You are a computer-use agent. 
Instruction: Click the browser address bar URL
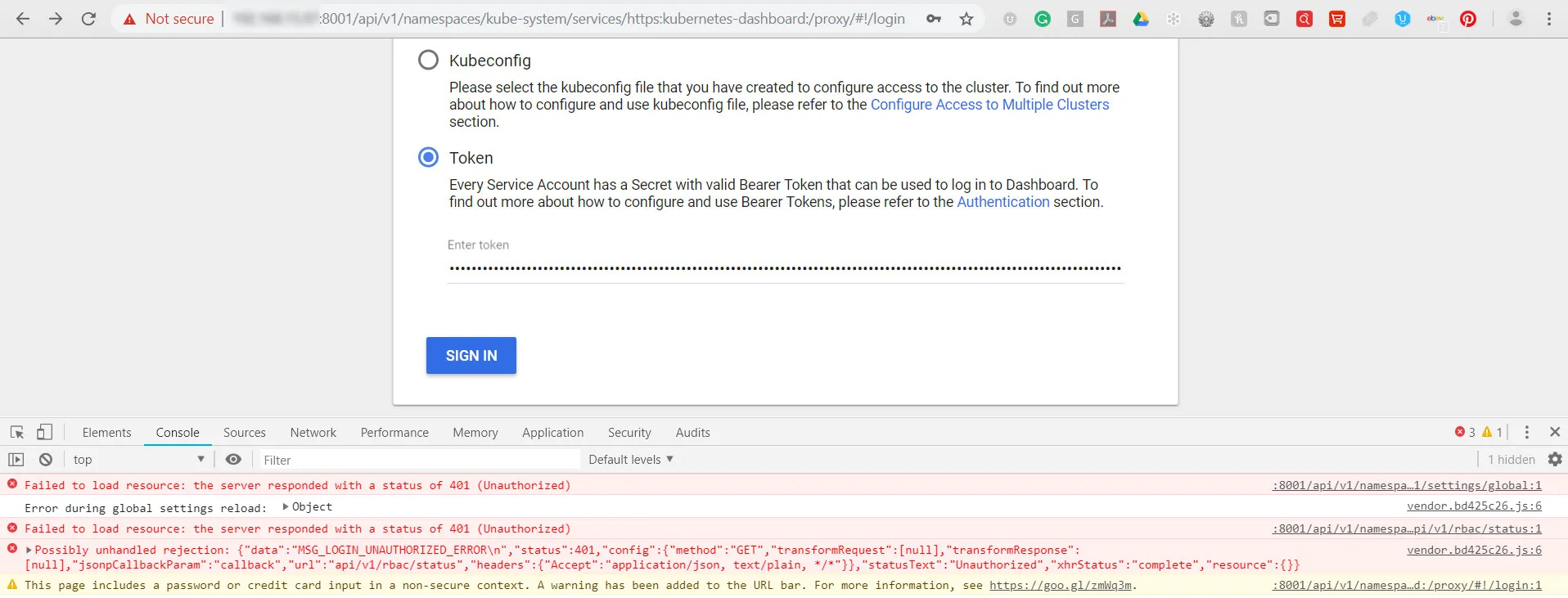[569, 19]
